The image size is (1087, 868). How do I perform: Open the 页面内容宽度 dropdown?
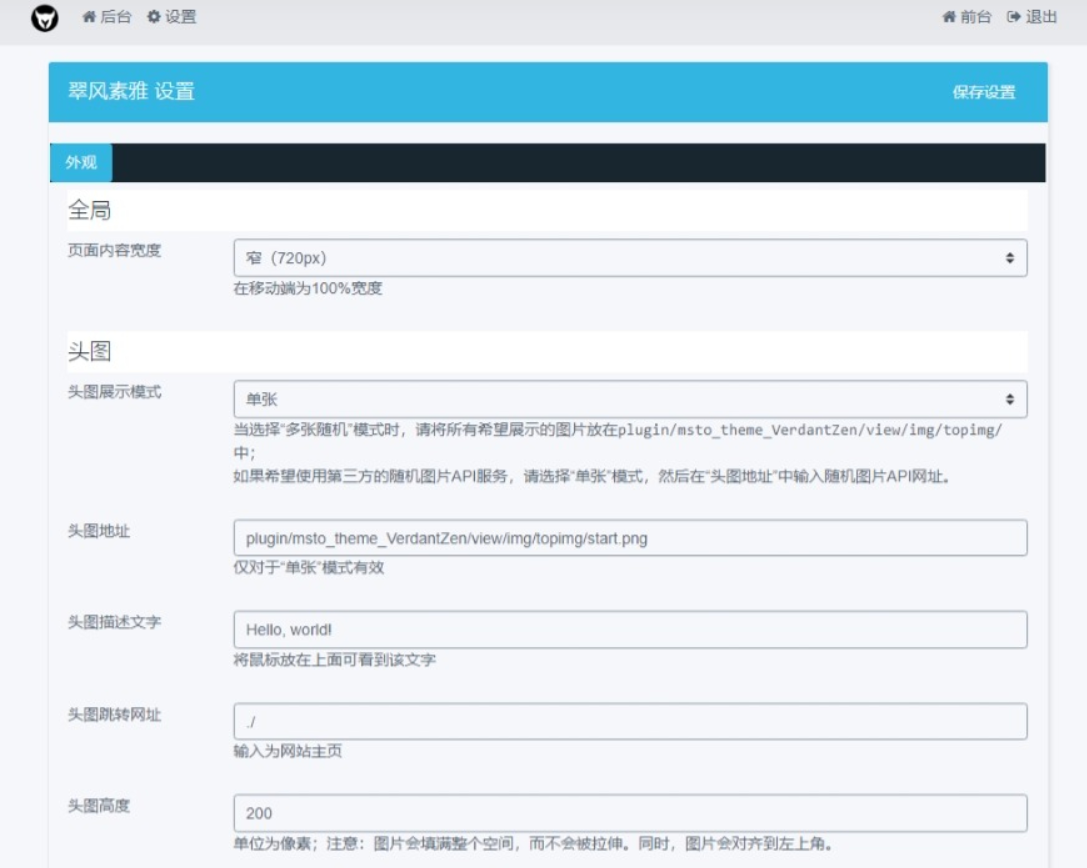629,258
